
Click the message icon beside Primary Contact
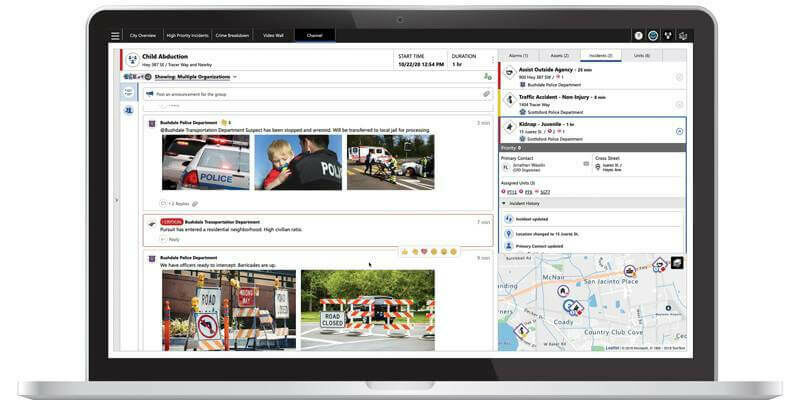[x=586, y=164]
